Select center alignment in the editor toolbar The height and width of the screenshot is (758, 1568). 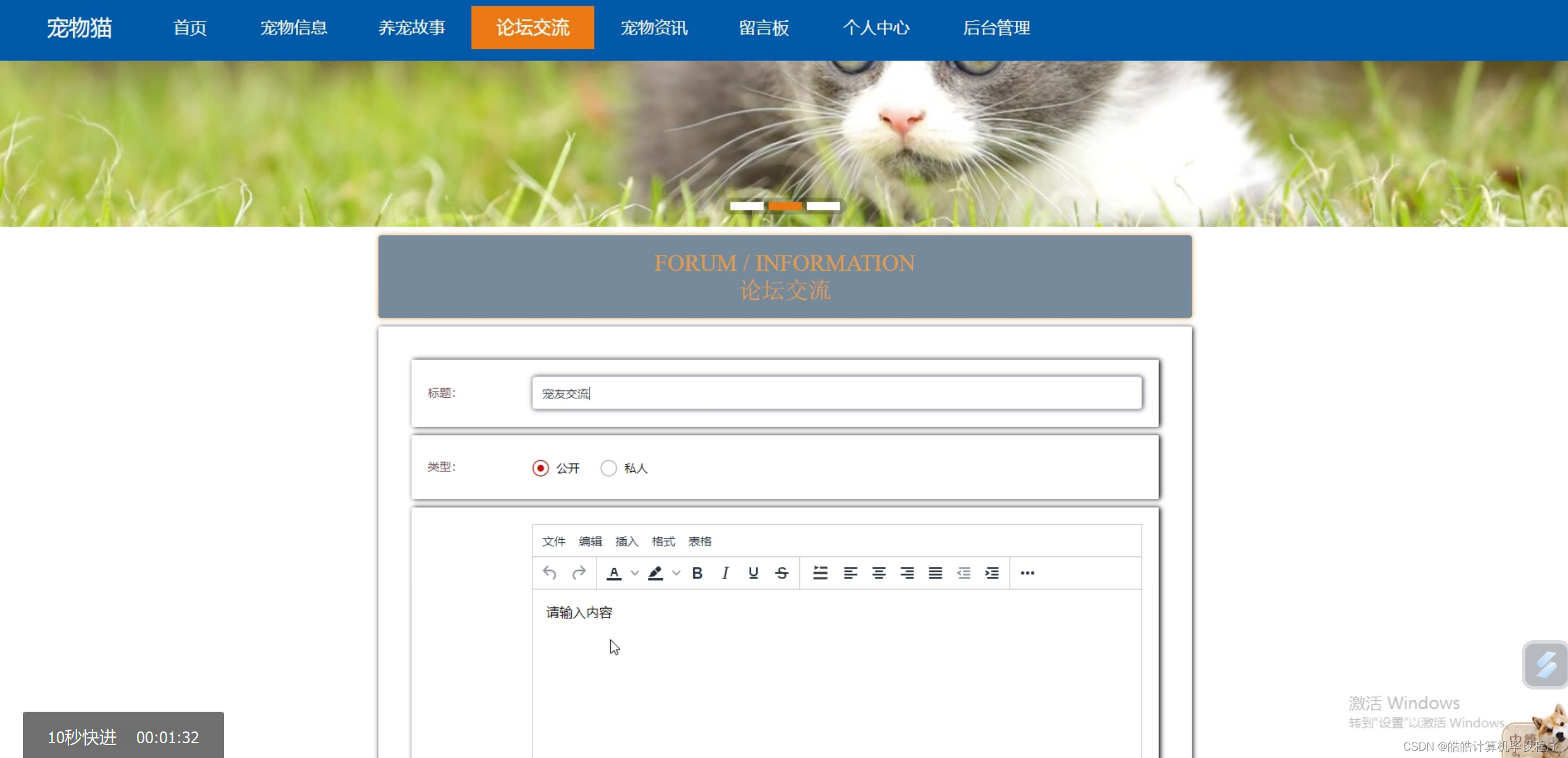(x=878, y=573)
